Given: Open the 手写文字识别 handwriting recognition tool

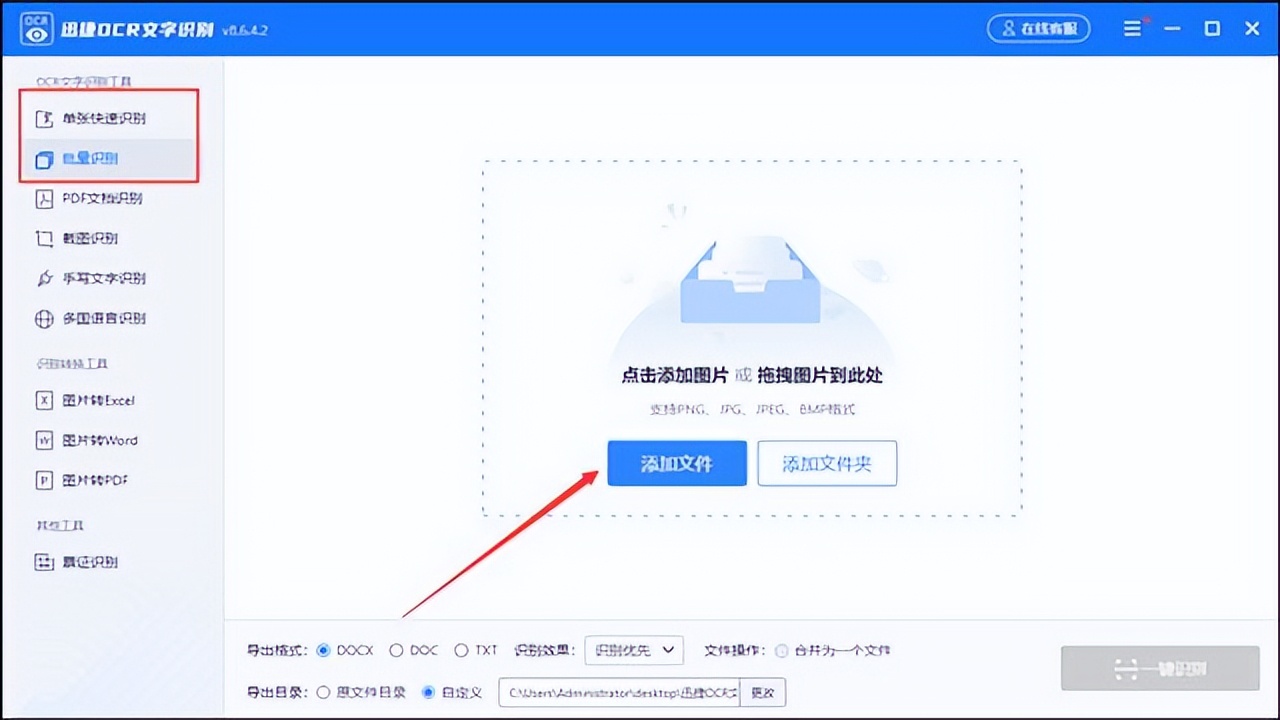Looking at the screenshot, I should [93, 278].
